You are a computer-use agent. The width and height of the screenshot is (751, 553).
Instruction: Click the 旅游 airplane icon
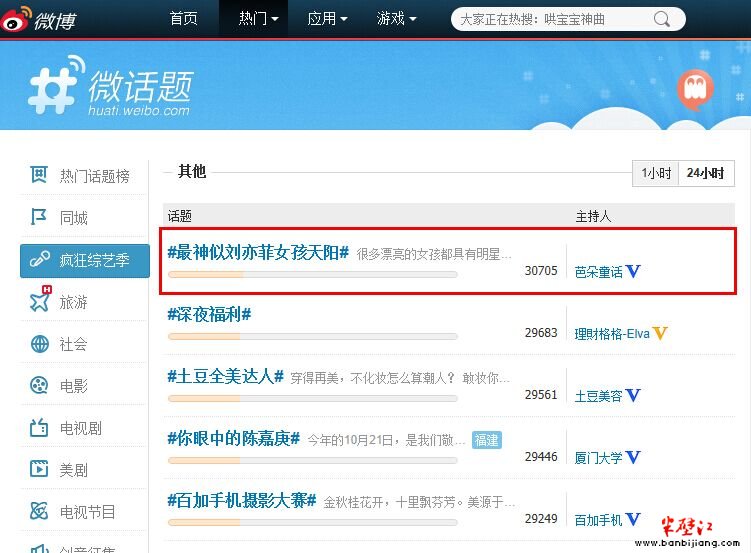tap(40, 301)
